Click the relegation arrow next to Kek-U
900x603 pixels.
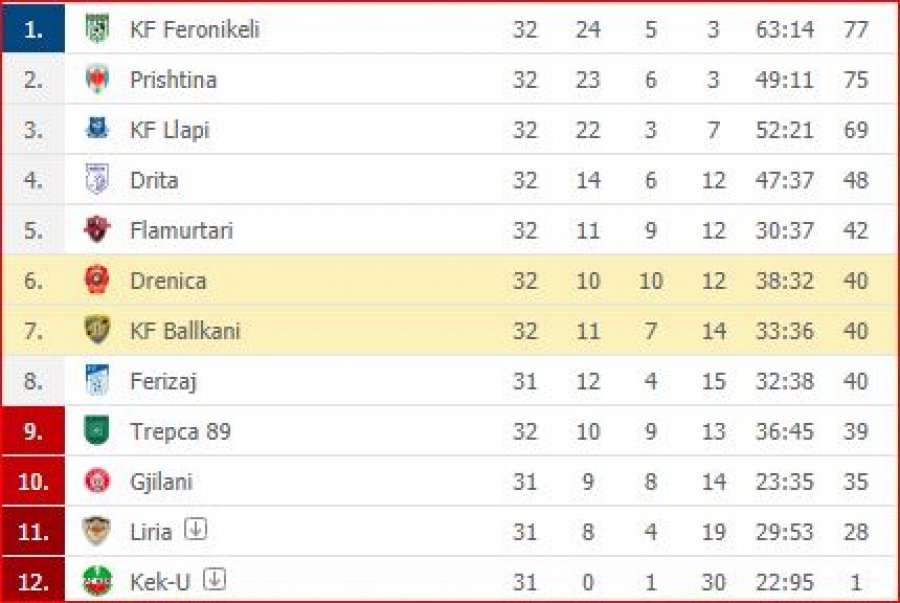click(215, 579)
